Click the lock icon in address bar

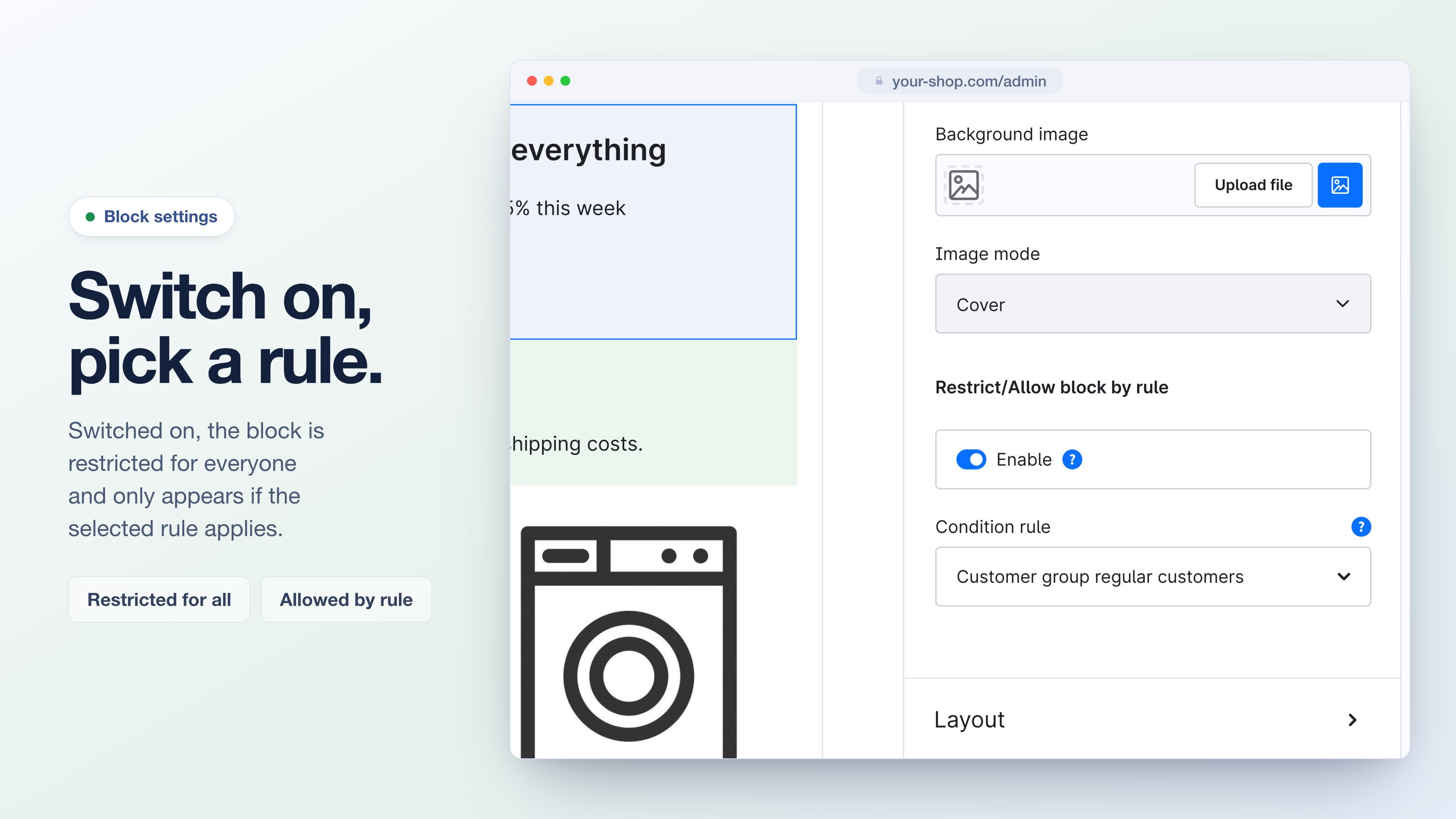click(879, 81)
